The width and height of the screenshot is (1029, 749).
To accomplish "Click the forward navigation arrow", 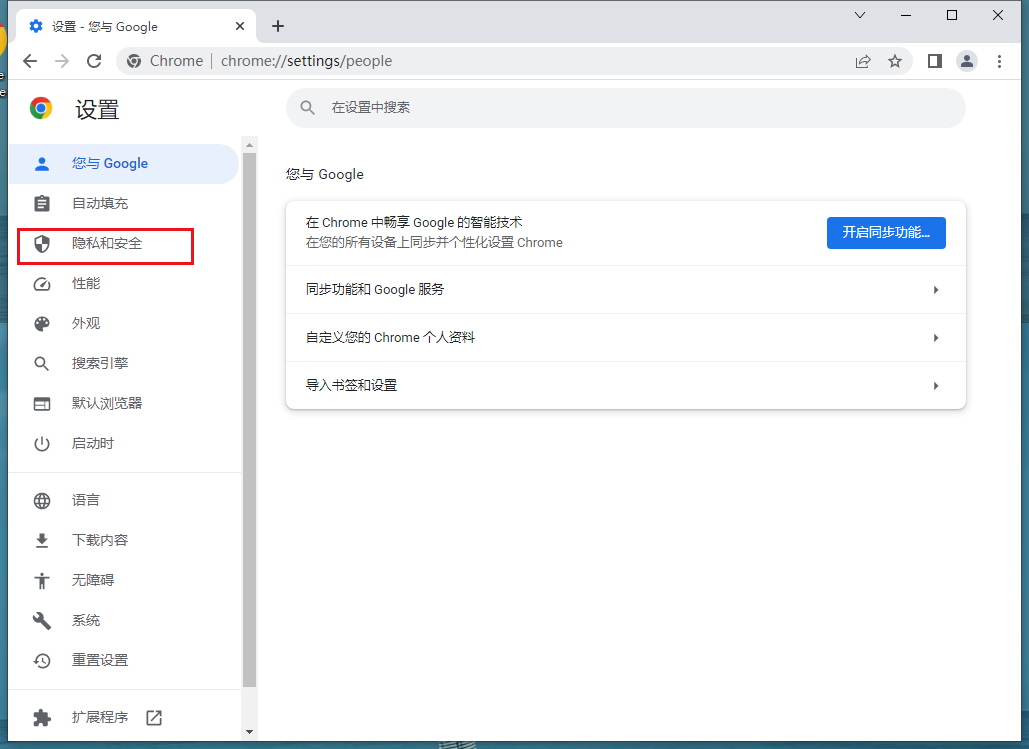I will (x=62, y=61).
